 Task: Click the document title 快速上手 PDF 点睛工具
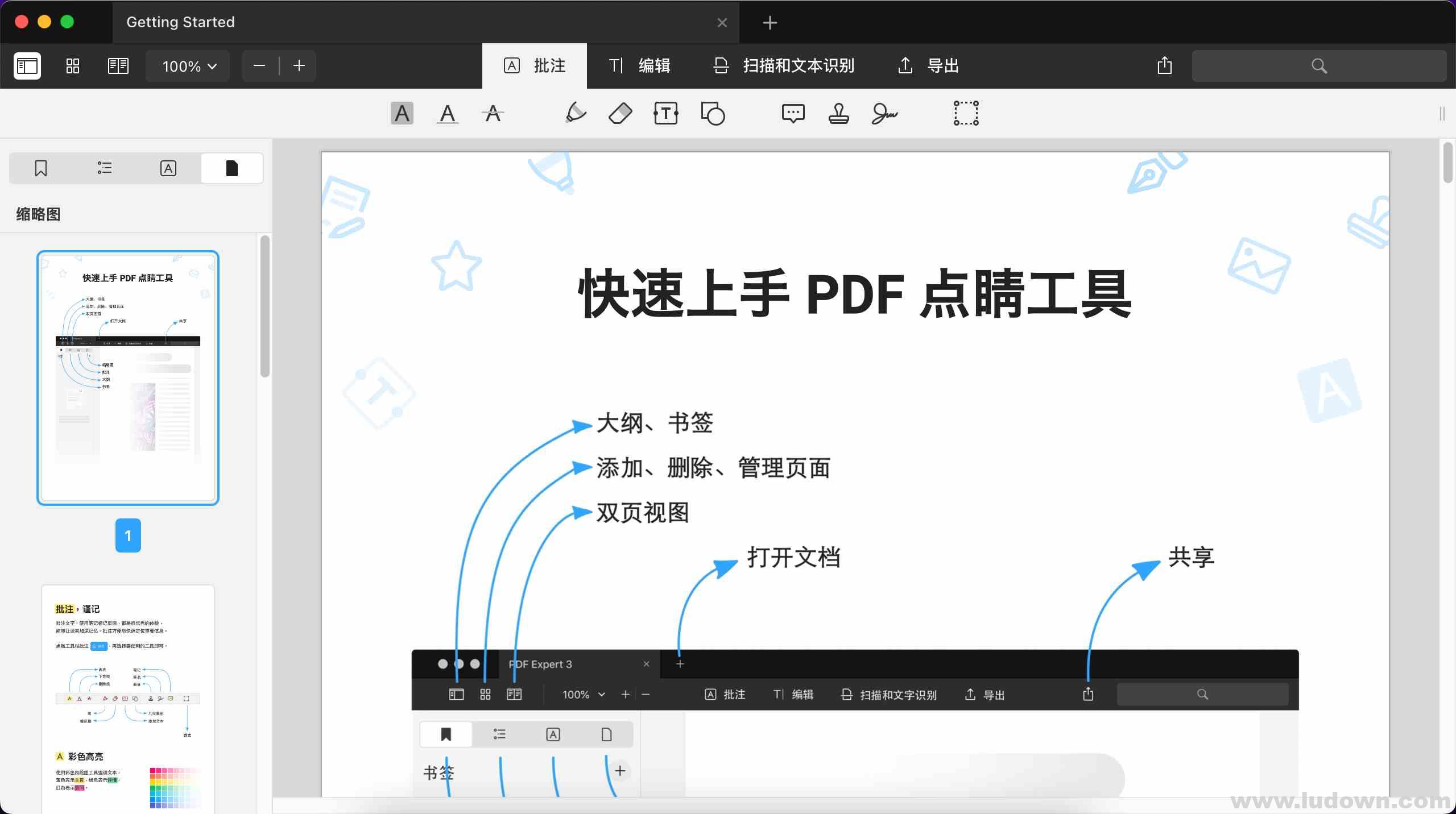coord(855,294)
